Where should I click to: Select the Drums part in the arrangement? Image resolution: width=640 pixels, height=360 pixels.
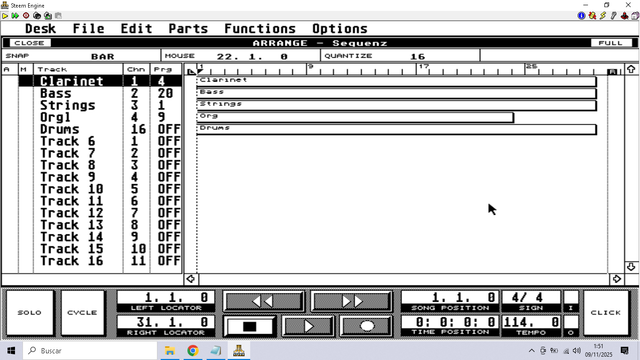pyautogui.click(x=396, y=129)
